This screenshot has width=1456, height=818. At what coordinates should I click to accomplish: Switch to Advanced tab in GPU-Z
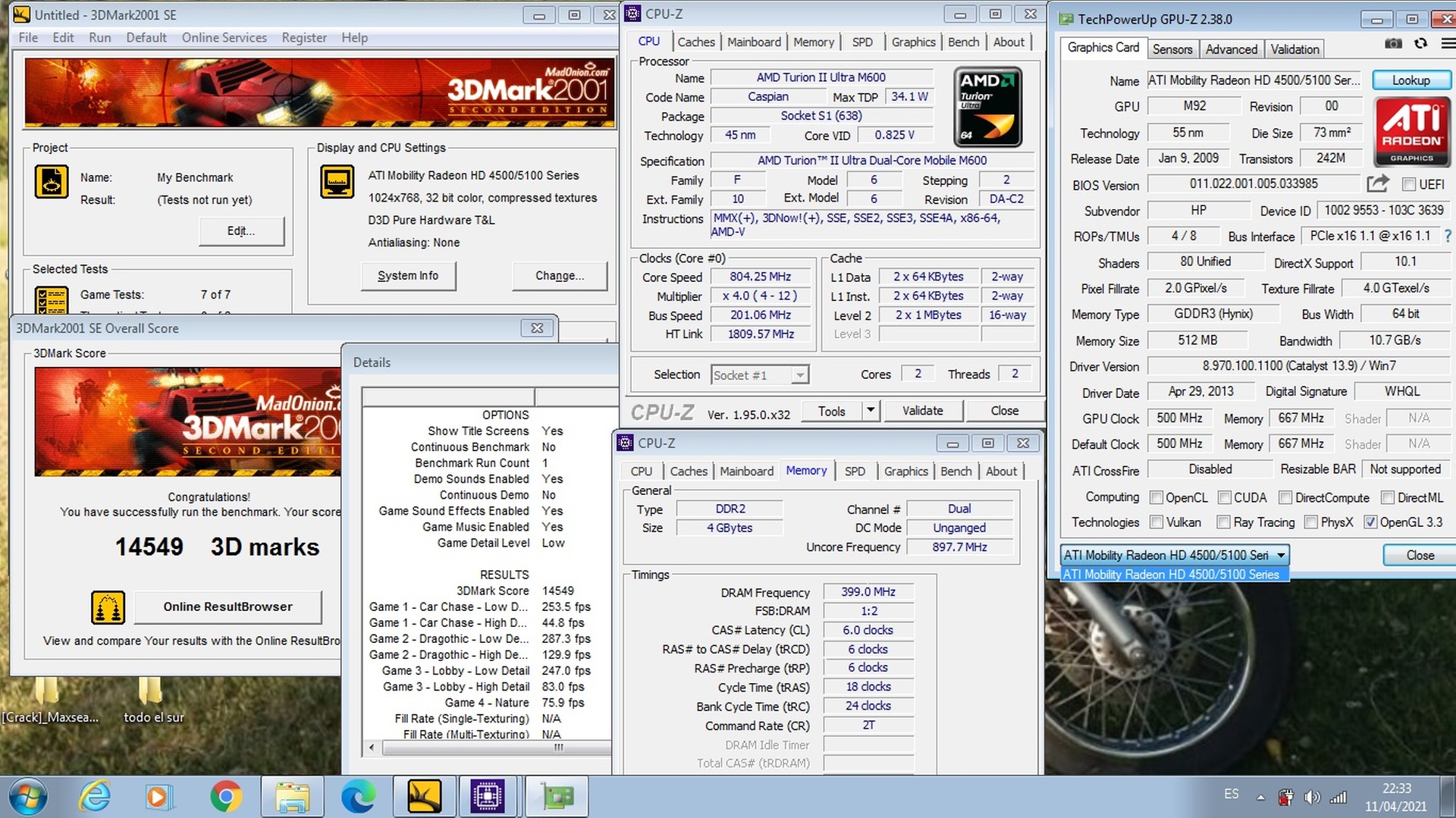[x=1231, y=49]
